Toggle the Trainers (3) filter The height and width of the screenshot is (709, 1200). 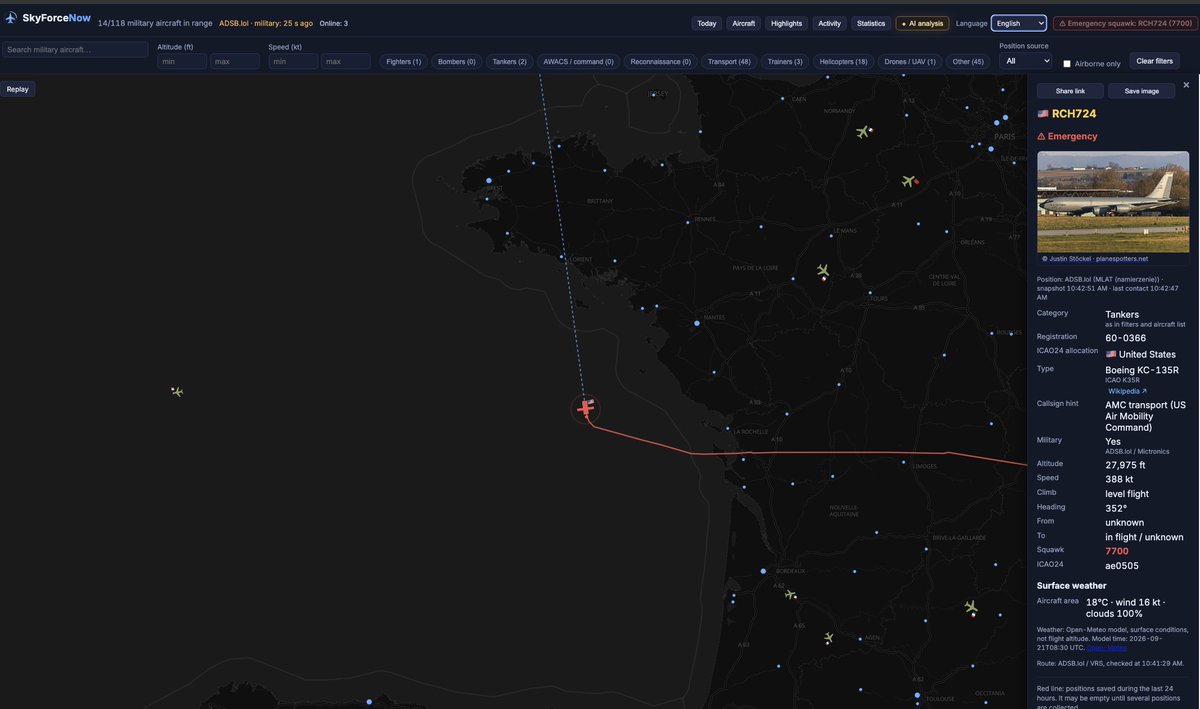785,62
